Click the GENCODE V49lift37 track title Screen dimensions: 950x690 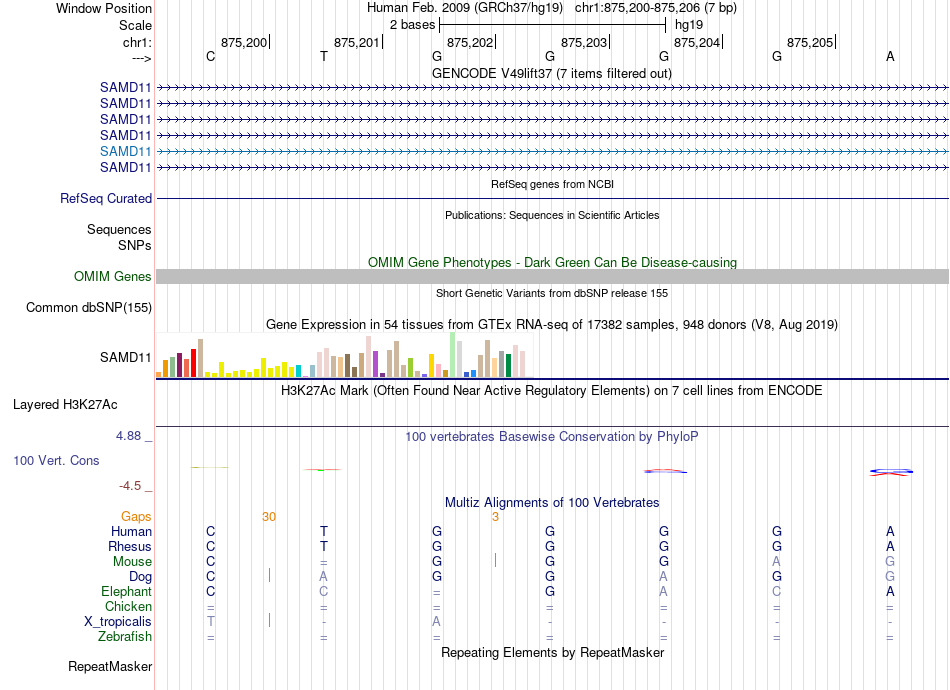tap(551, 74)
